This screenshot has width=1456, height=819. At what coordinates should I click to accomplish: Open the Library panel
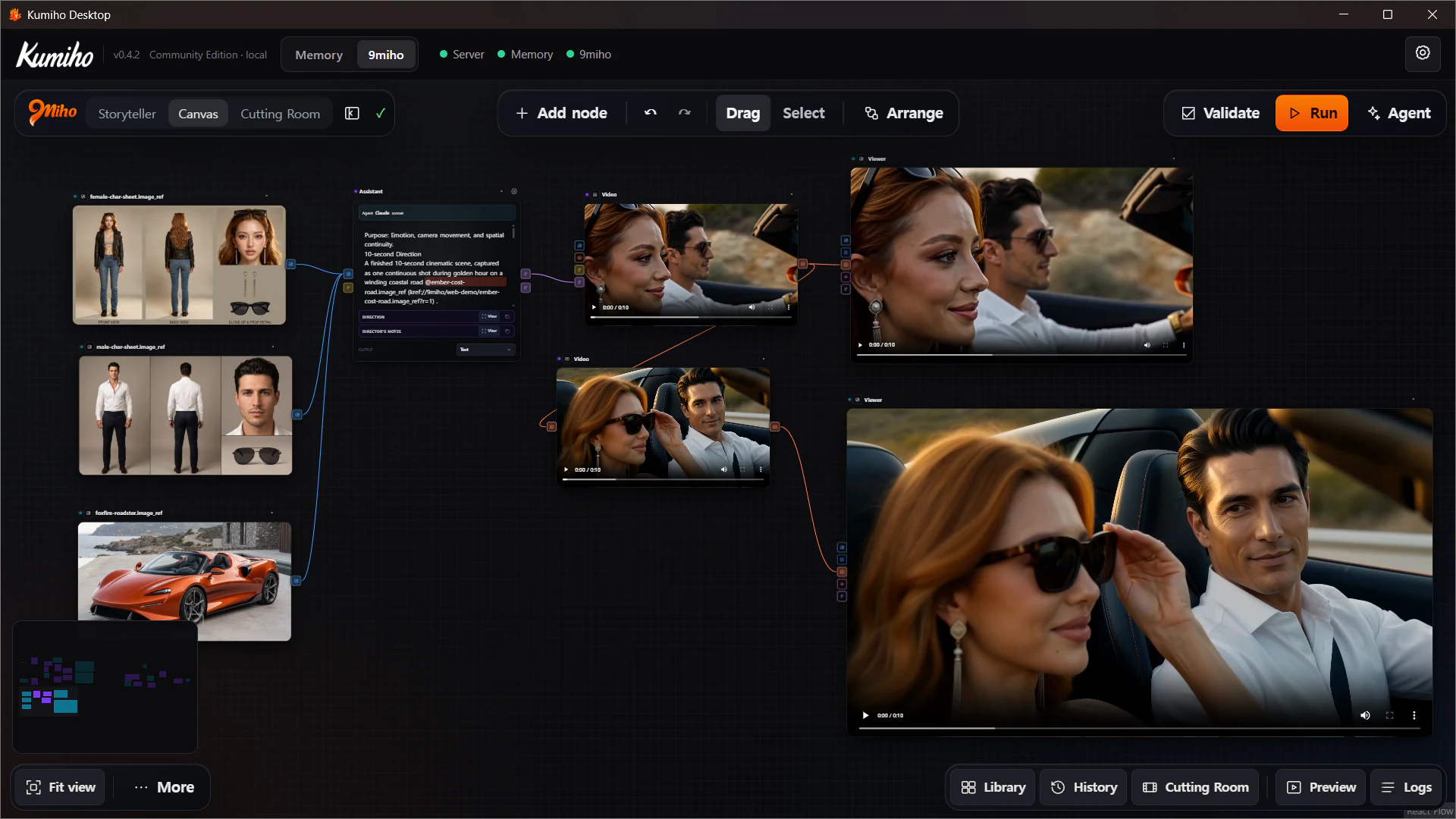click(x=993, y=787)
